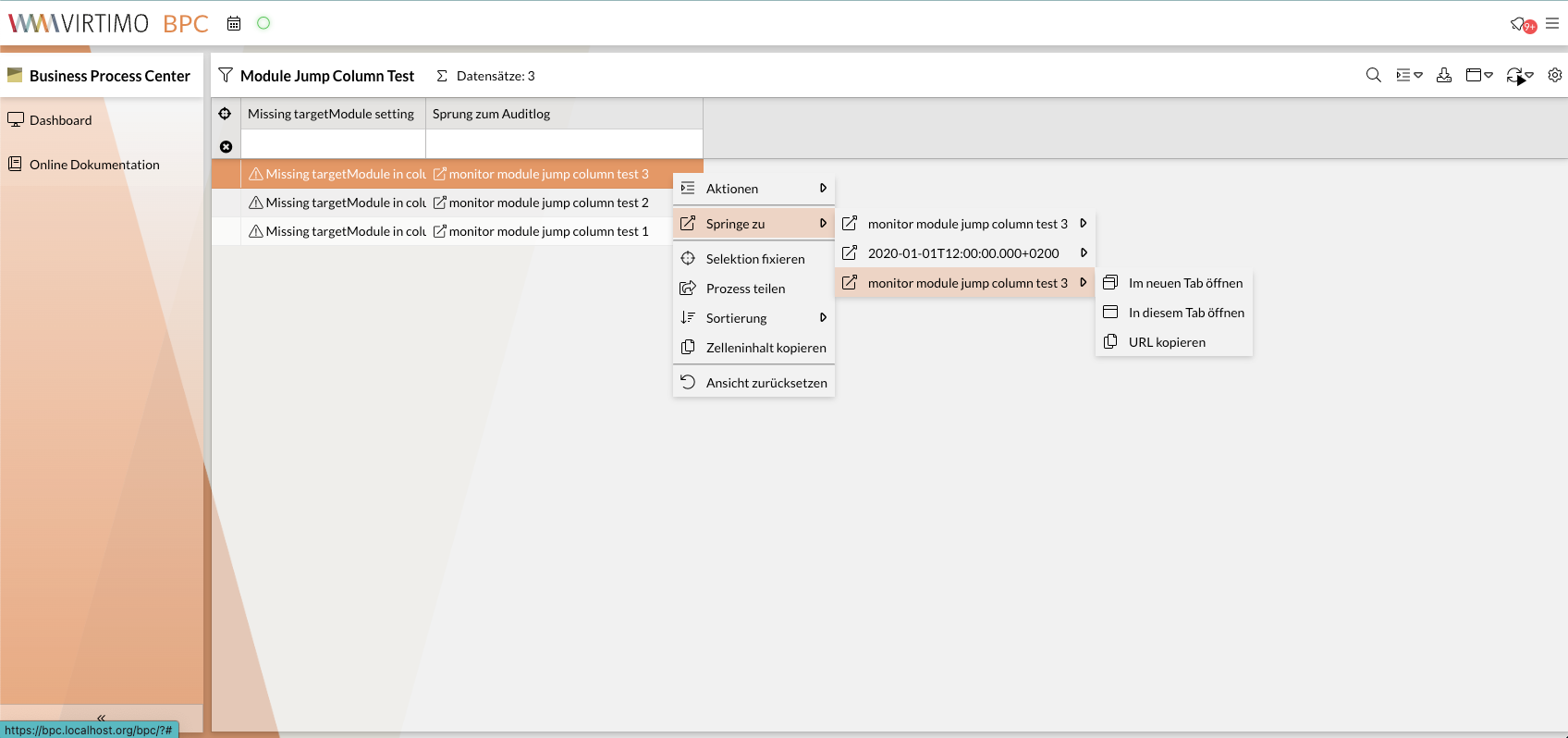Click the calendar icon in the header
The height and width of the screenshot is (738, 1568).
[x=234, y=23]
